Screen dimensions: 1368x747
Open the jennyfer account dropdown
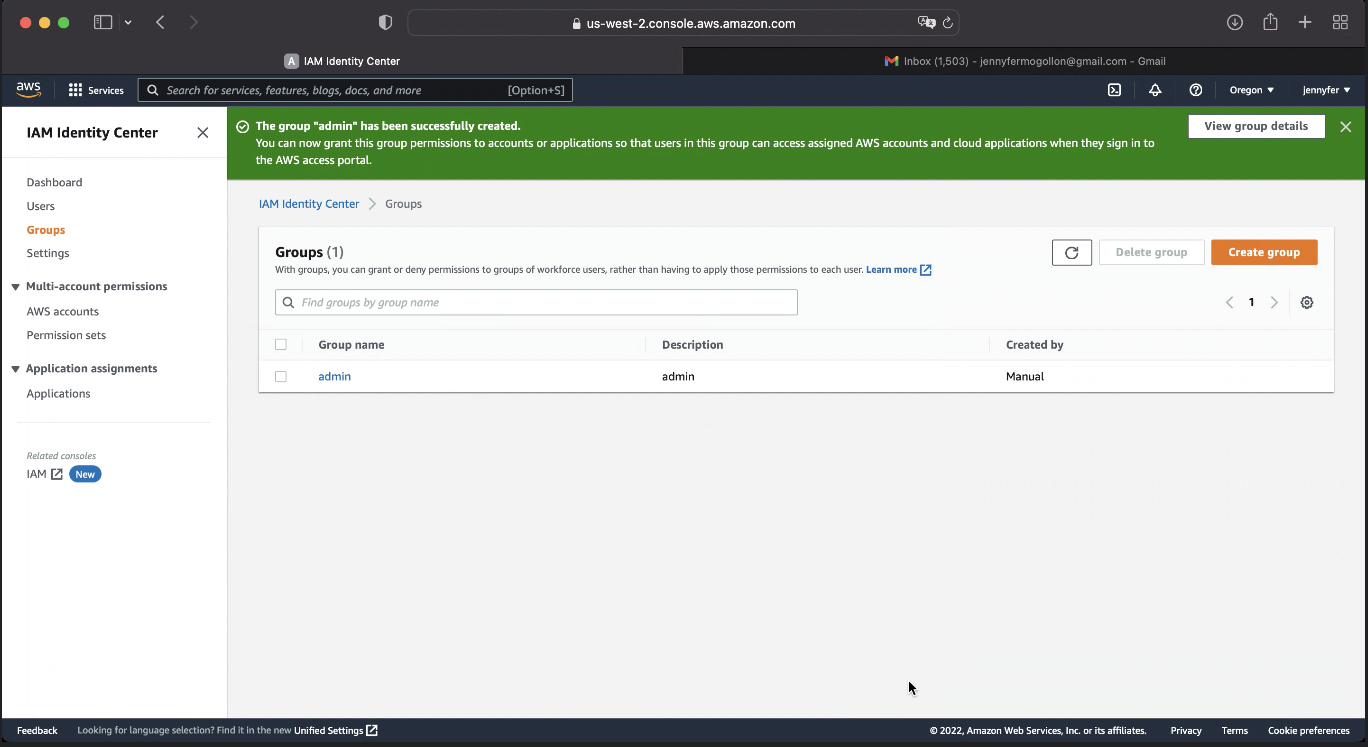[x=1327, y=90]
